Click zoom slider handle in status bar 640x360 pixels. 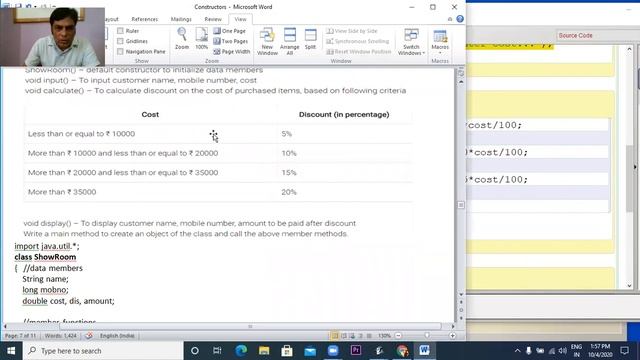[x=427, y=336]
